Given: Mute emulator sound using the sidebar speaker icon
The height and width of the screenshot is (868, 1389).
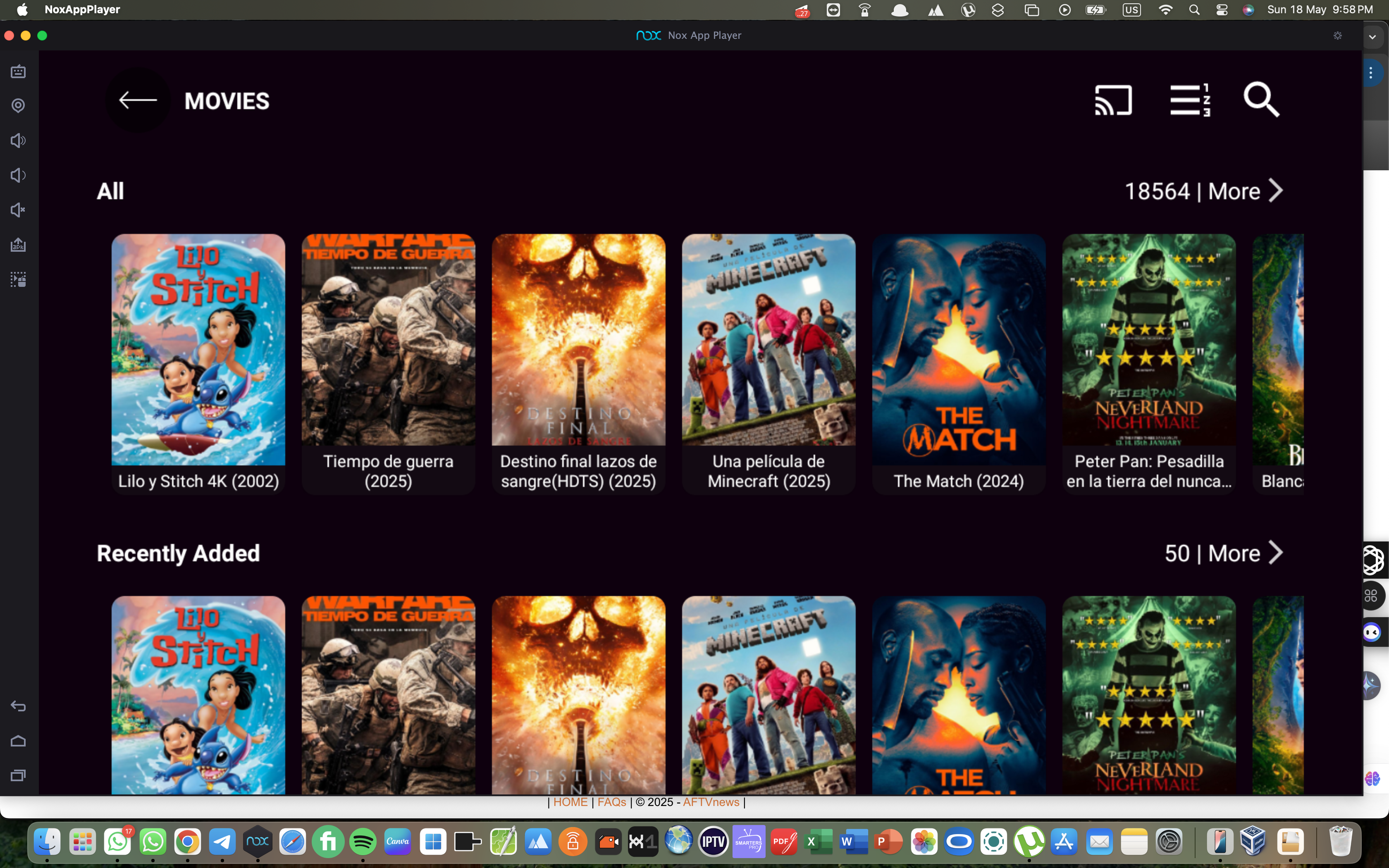Looking at the screenshot, I should (18, 210).
